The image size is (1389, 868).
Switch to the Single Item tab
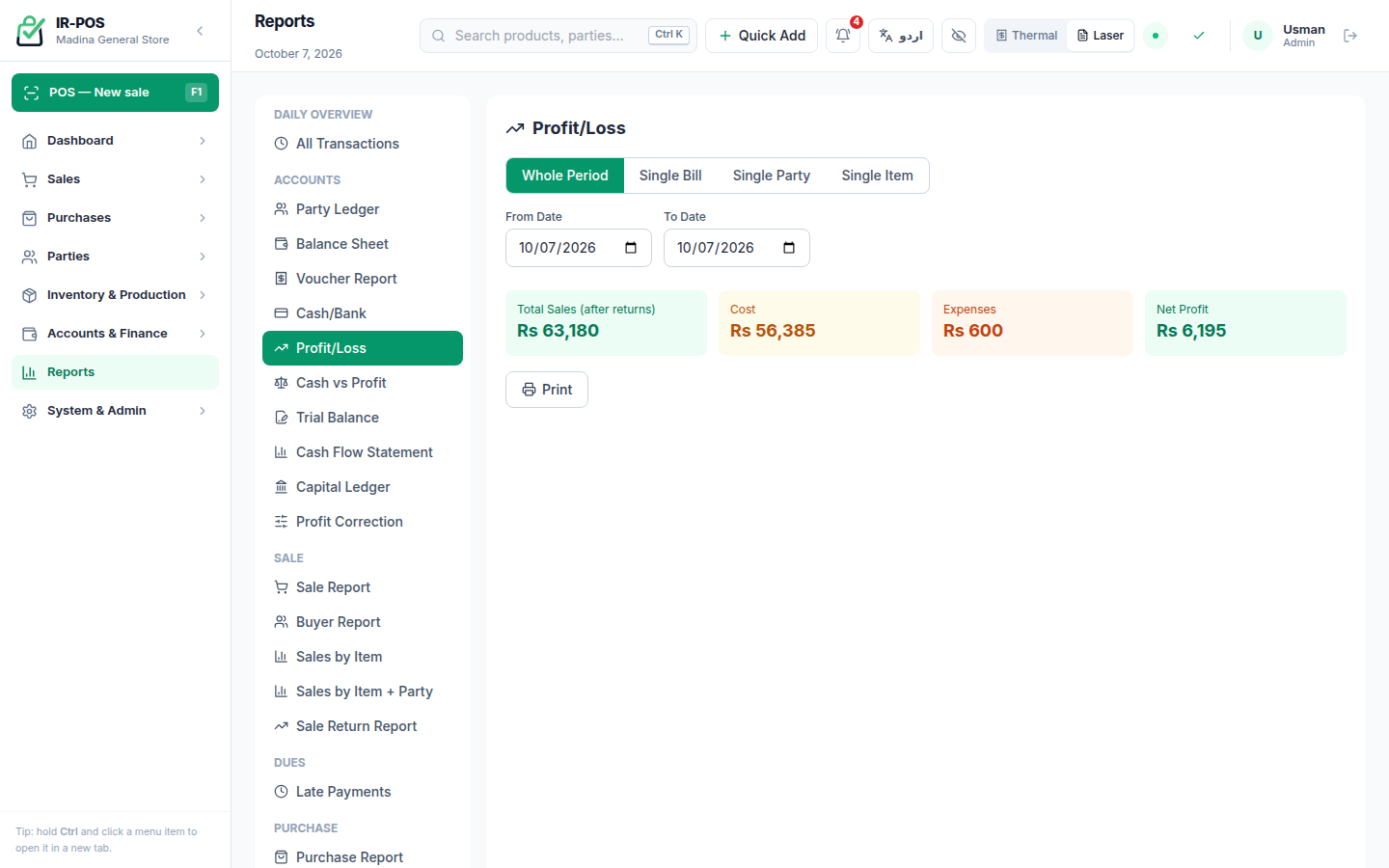(x=877, y=176)
